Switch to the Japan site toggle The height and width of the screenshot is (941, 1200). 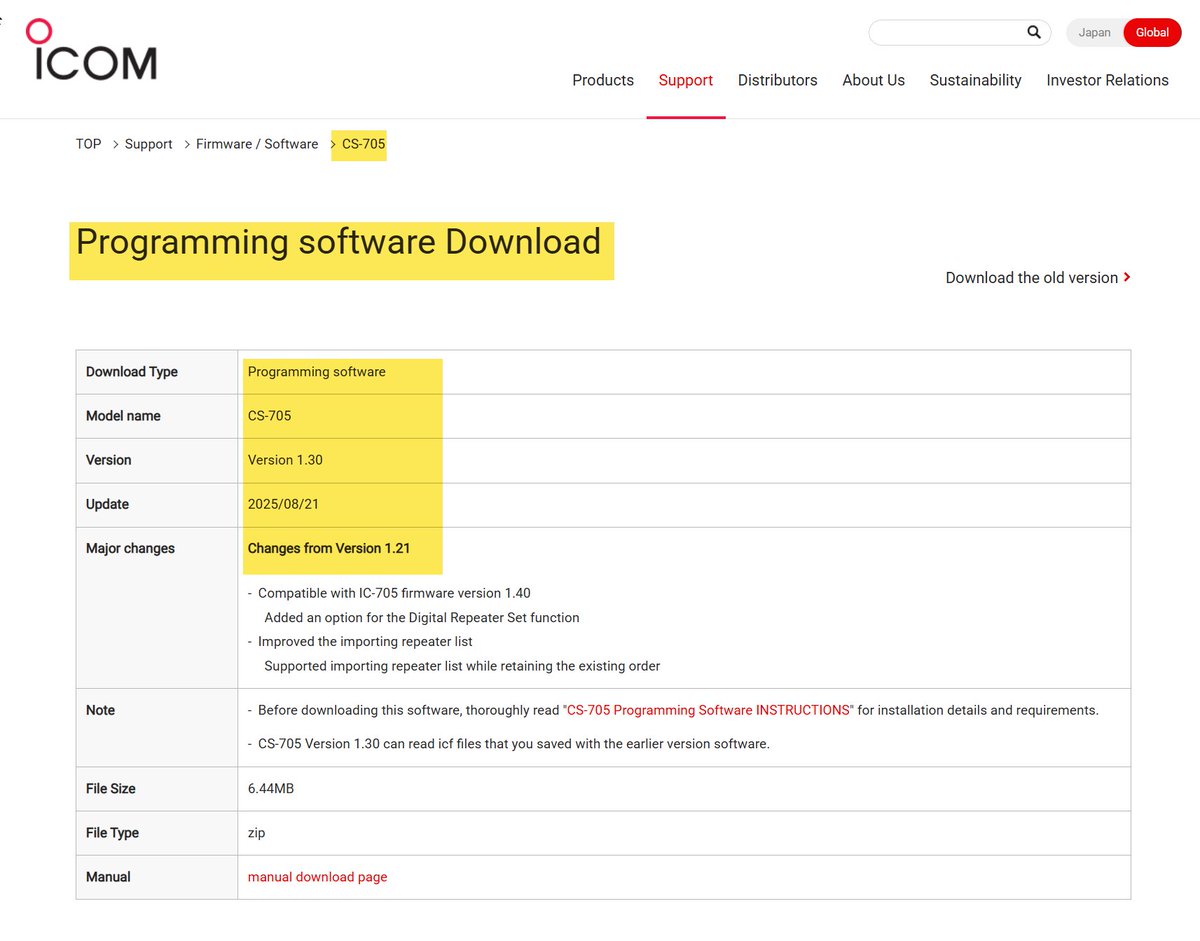1094,32
